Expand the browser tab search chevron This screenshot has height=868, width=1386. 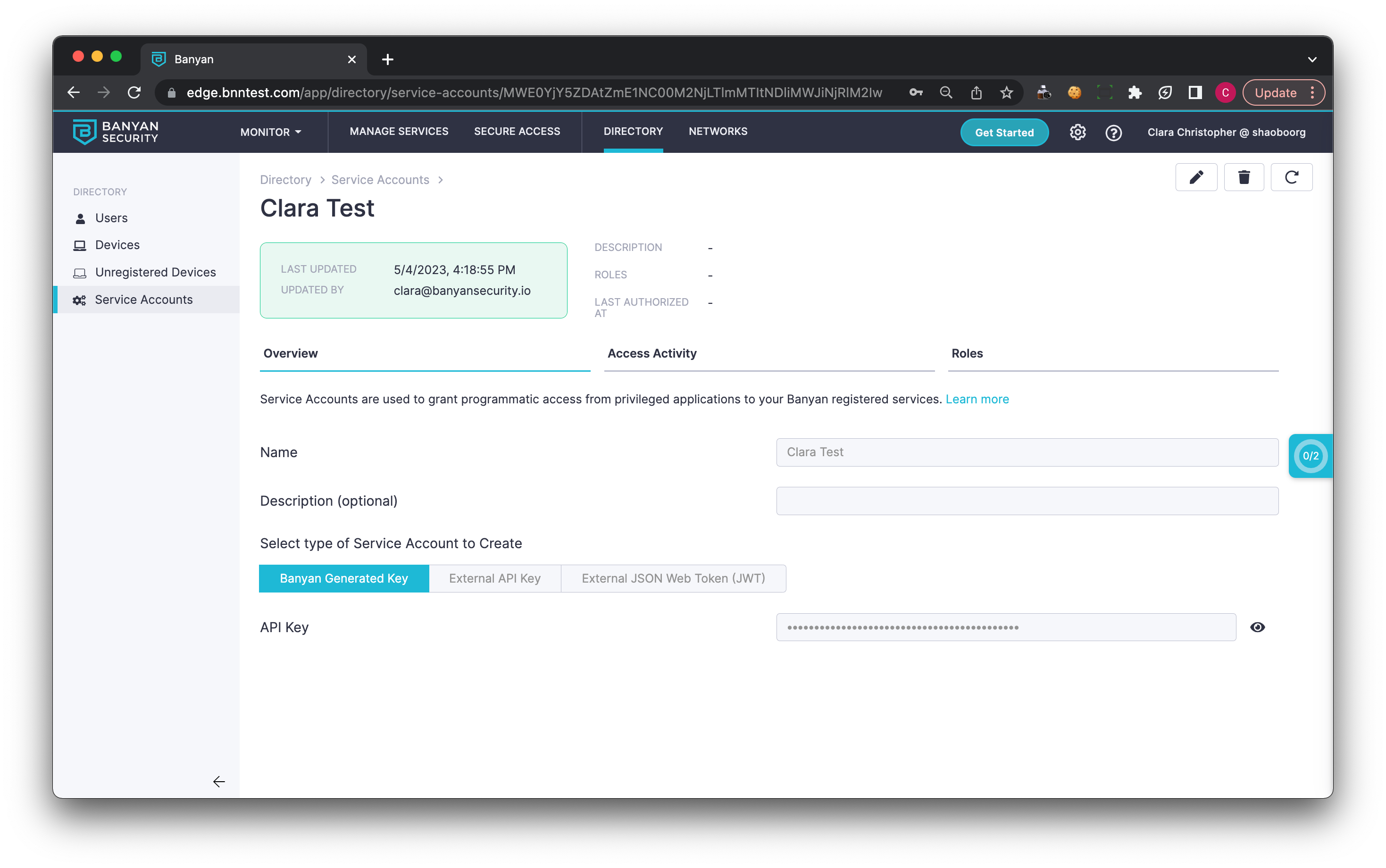(x=1312, y=59)
